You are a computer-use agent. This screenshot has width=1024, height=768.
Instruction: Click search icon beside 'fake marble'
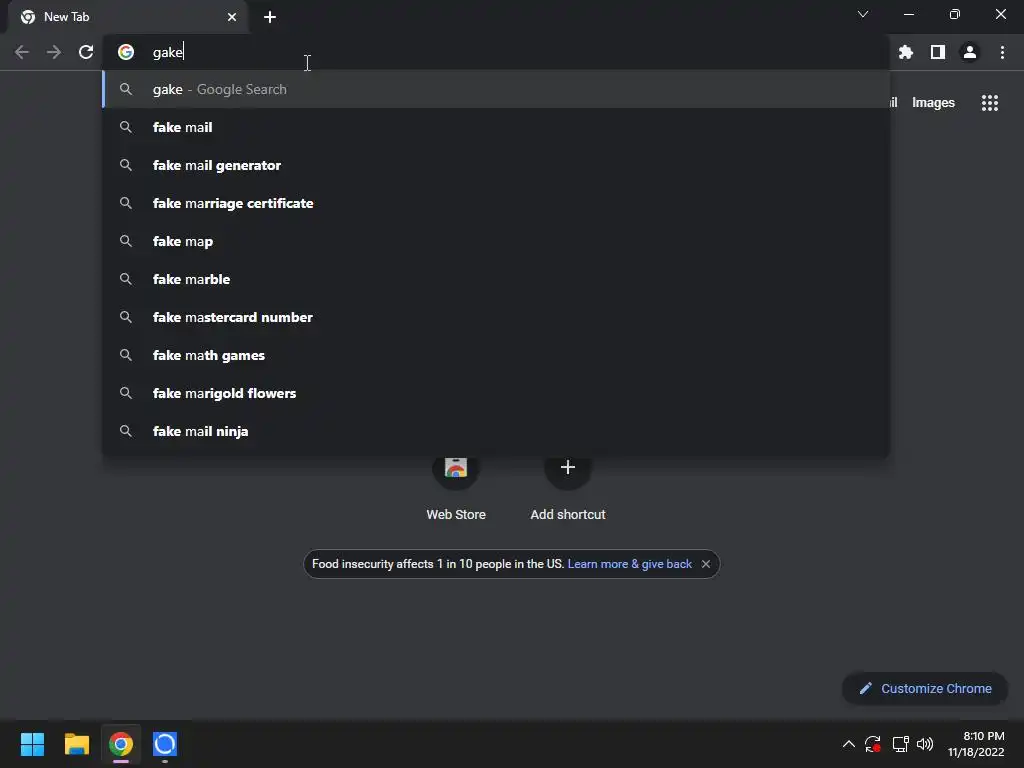click(x=126, y=279)
